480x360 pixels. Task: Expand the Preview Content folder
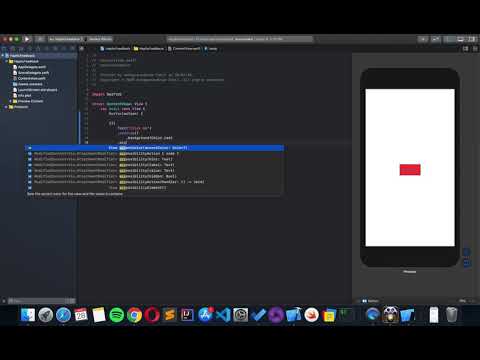click(11, 101)
